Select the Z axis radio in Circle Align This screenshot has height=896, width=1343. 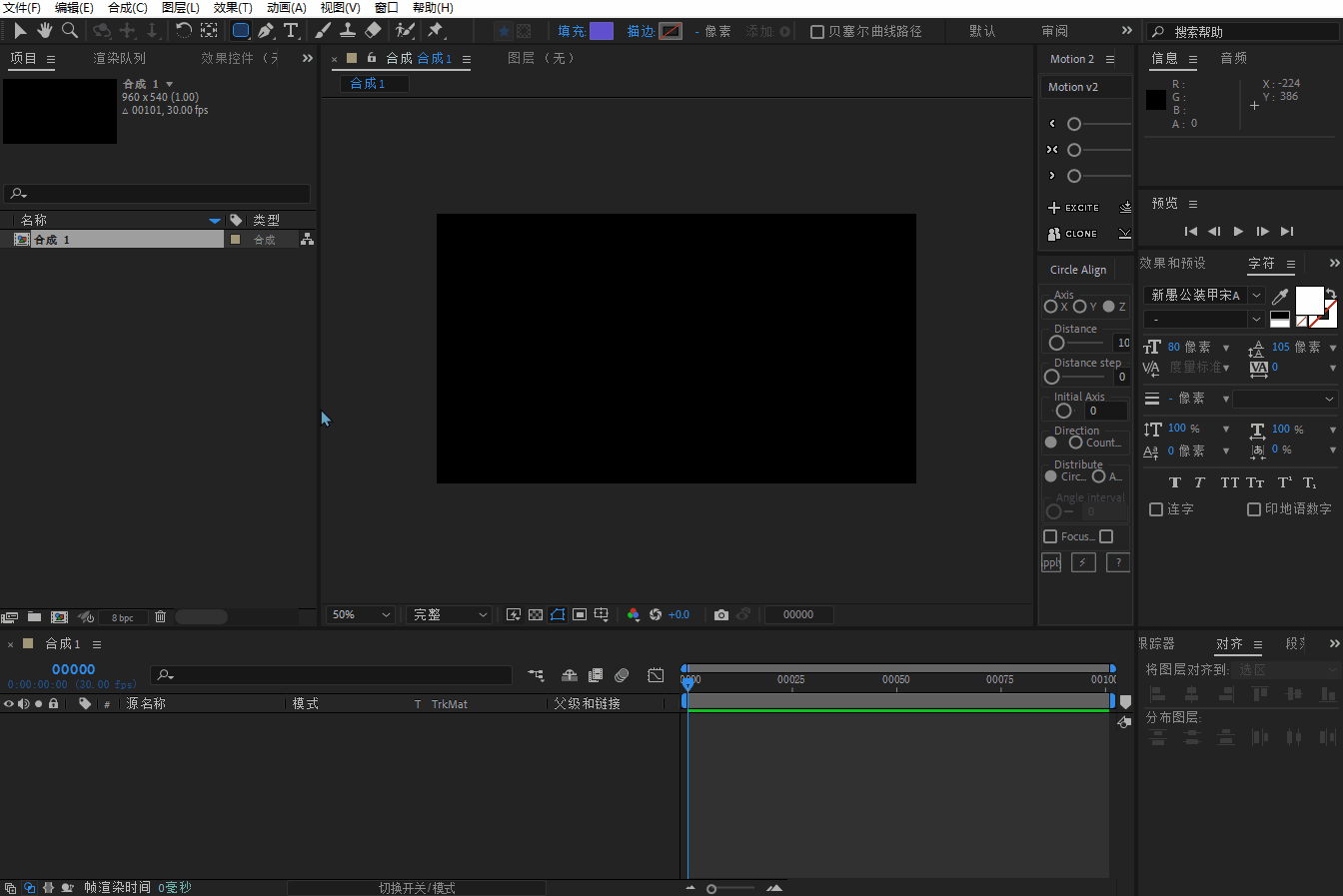1108,307
